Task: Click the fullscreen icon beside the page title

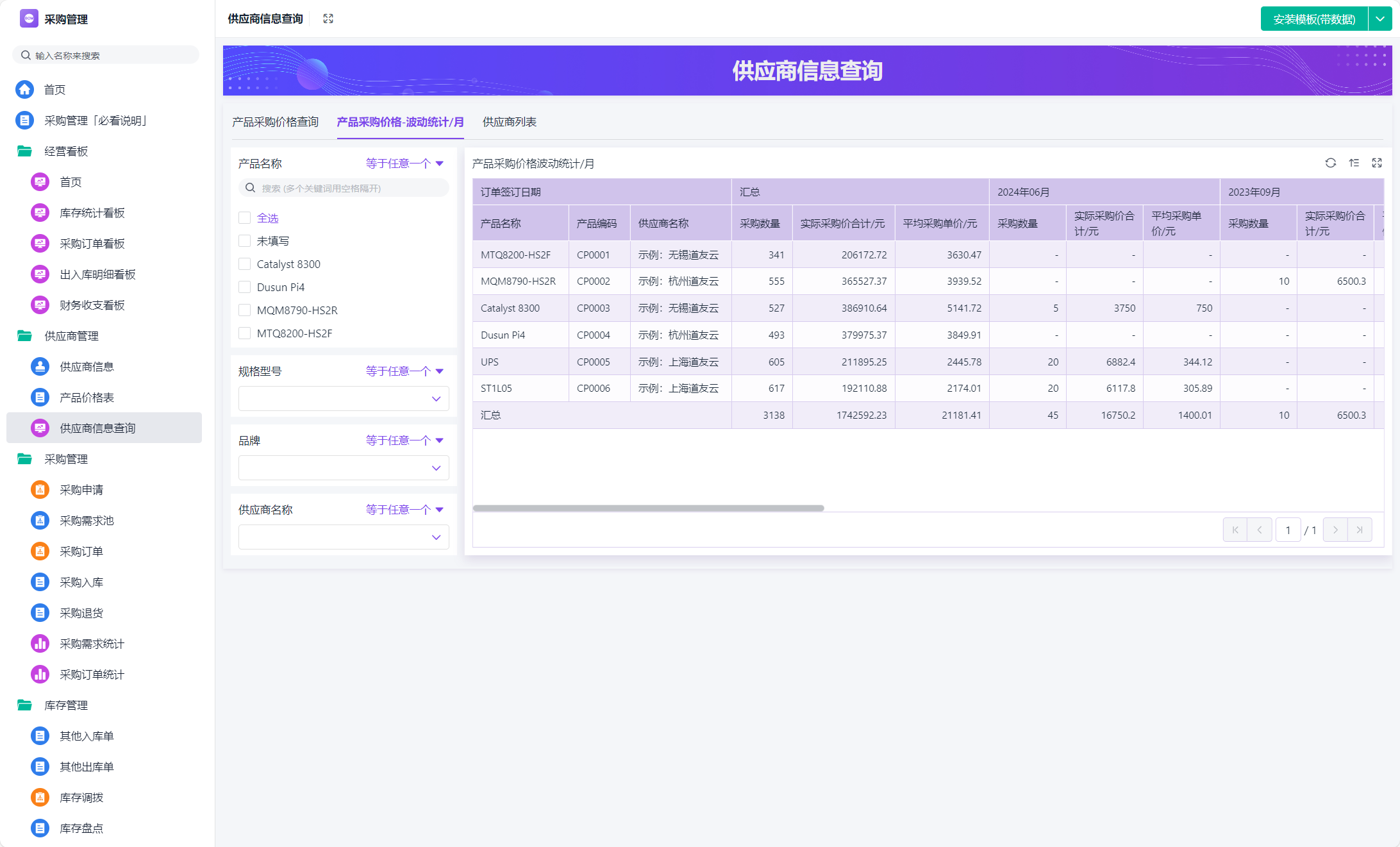Action: 328,19
